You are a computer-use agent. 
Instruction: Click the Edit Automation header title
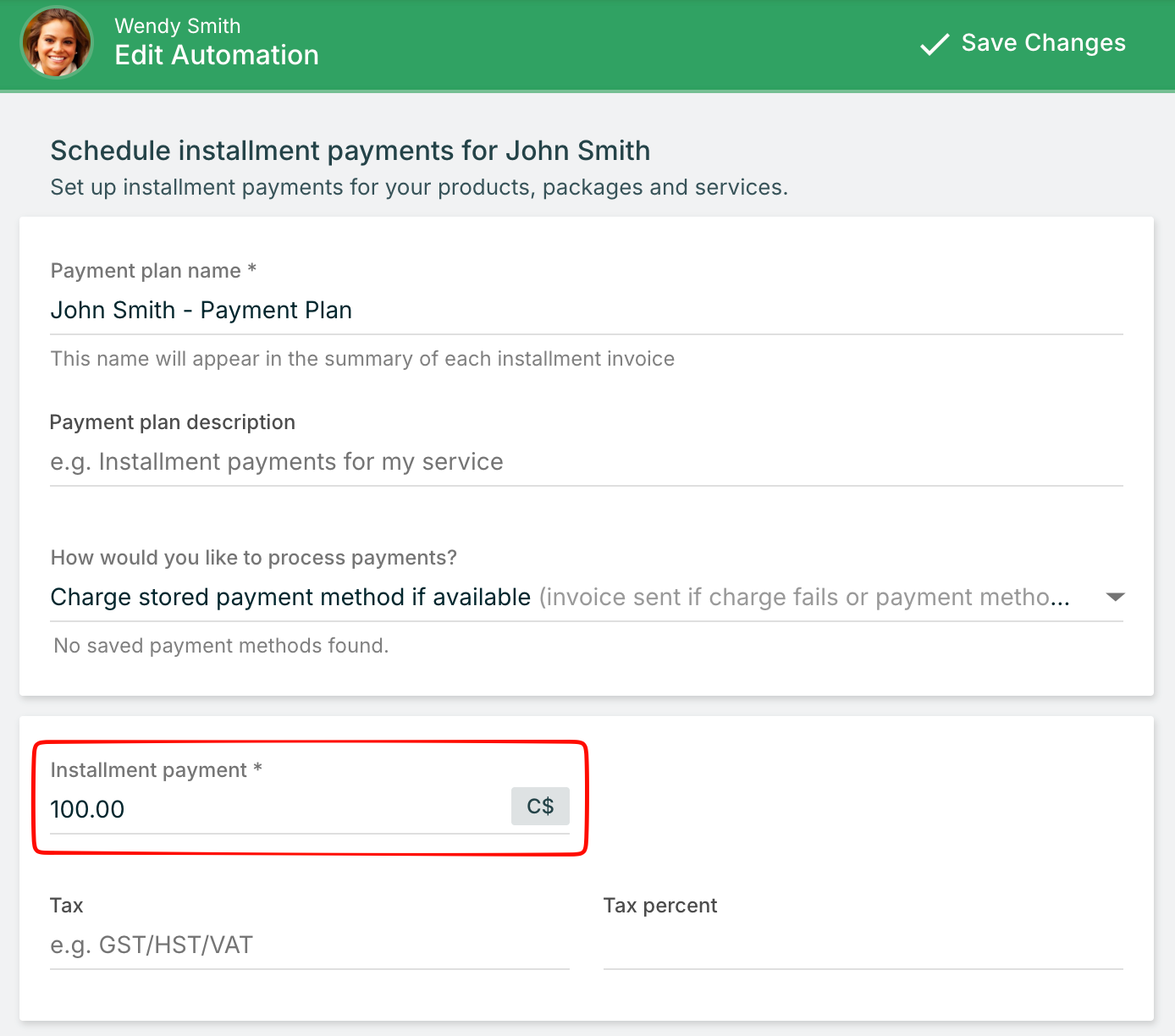[x=217, y=56]
